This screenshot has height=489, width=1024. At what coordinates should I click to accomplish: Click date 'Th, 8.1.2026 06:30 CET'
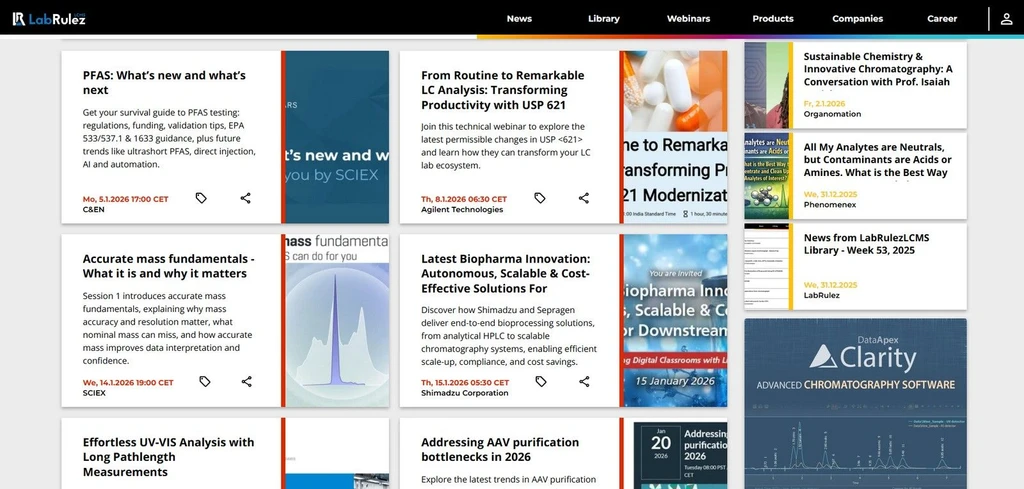(x=464, y=199)
